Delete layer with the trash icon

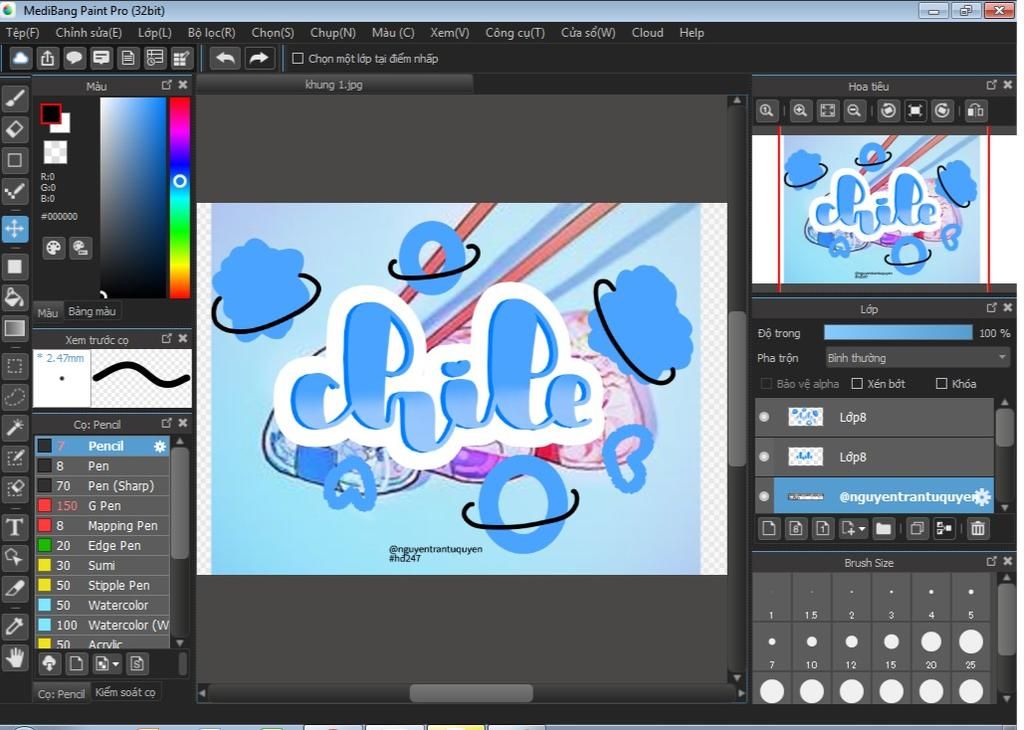pos(978,528)
